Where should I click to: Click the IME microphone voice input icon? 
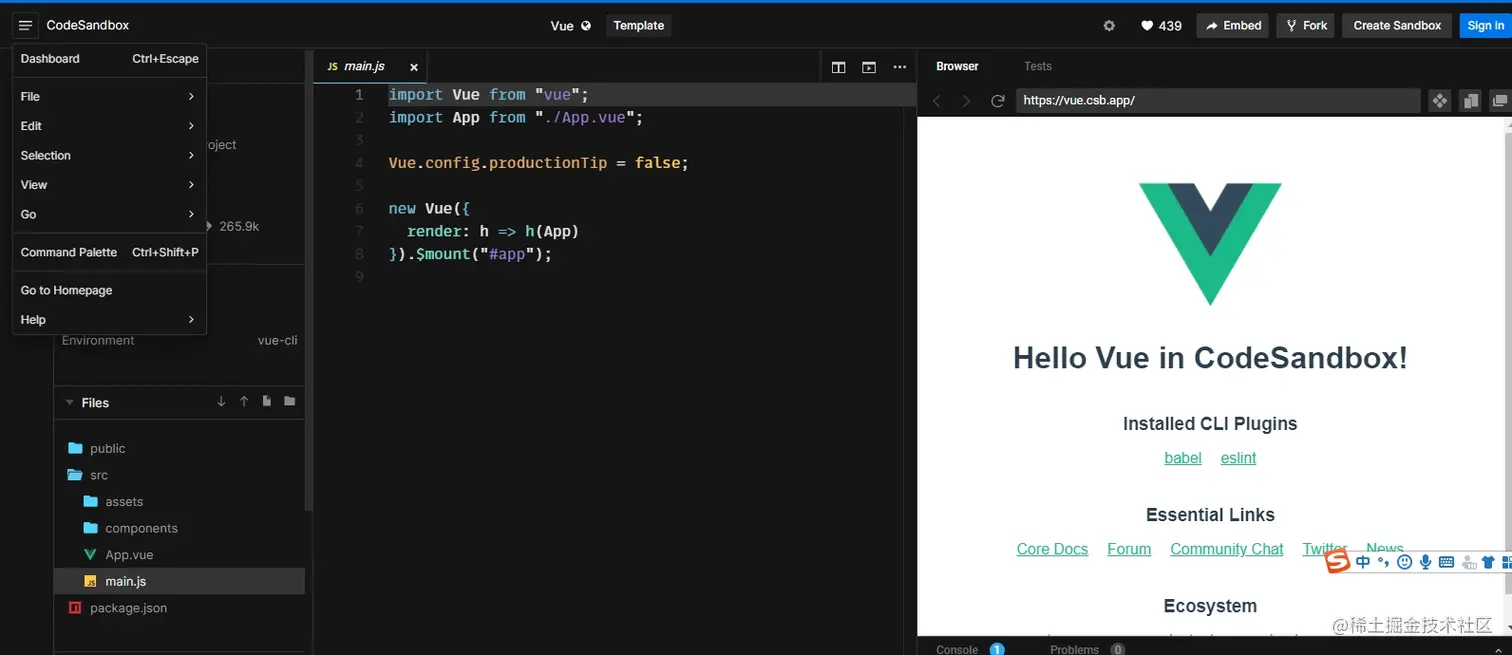[1426, 563]
